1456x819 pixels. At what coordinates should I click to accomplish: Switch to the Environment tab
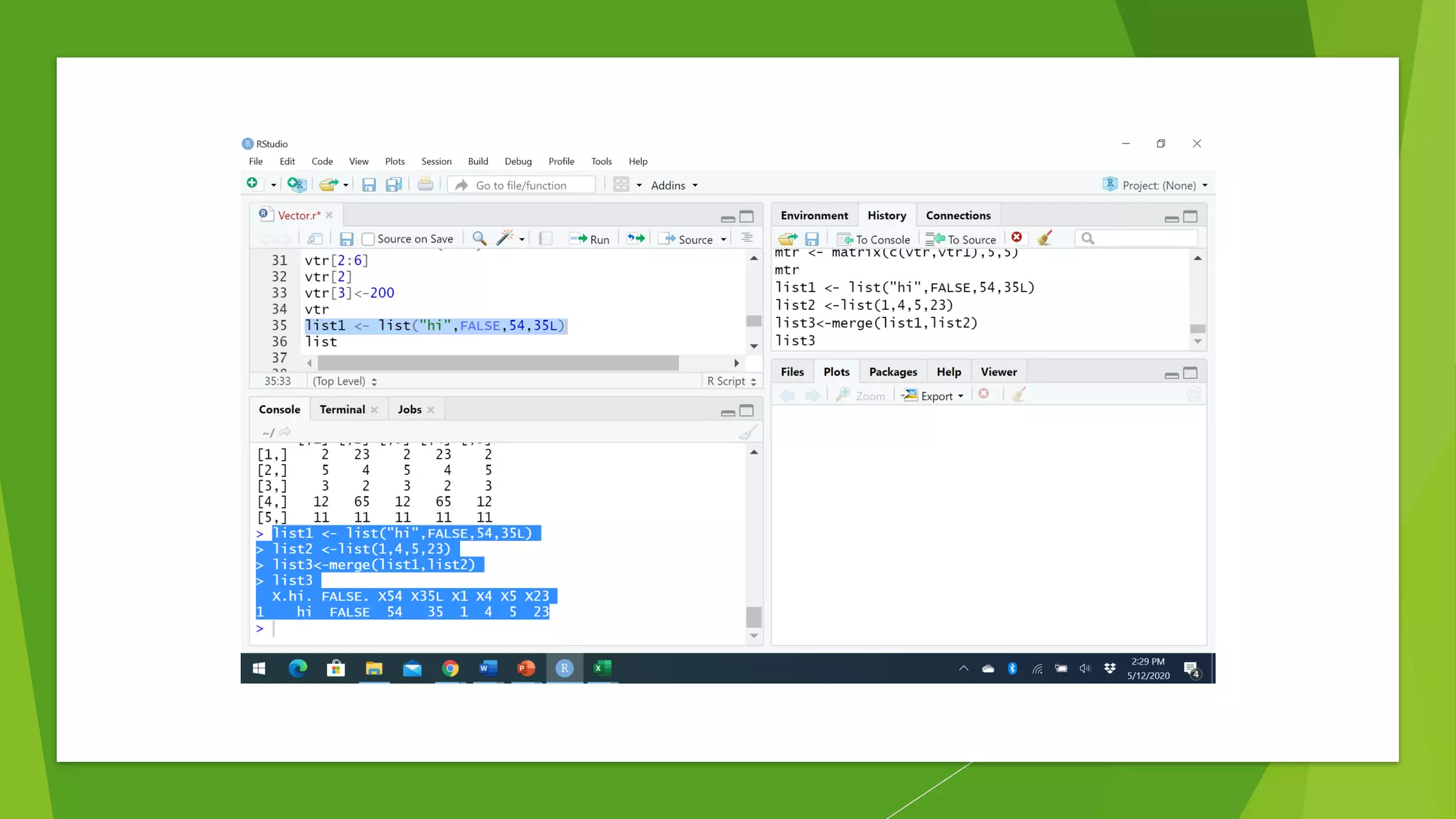[814, 215]
